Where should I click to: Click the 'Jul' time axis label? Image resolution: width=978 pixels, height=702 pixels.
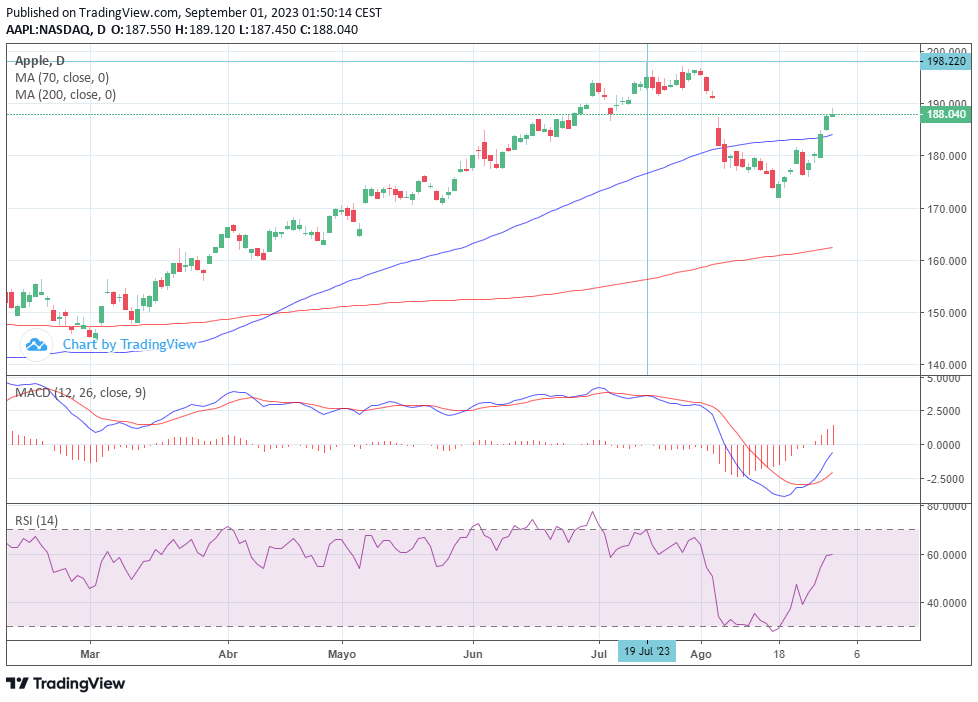pos(599,654)
